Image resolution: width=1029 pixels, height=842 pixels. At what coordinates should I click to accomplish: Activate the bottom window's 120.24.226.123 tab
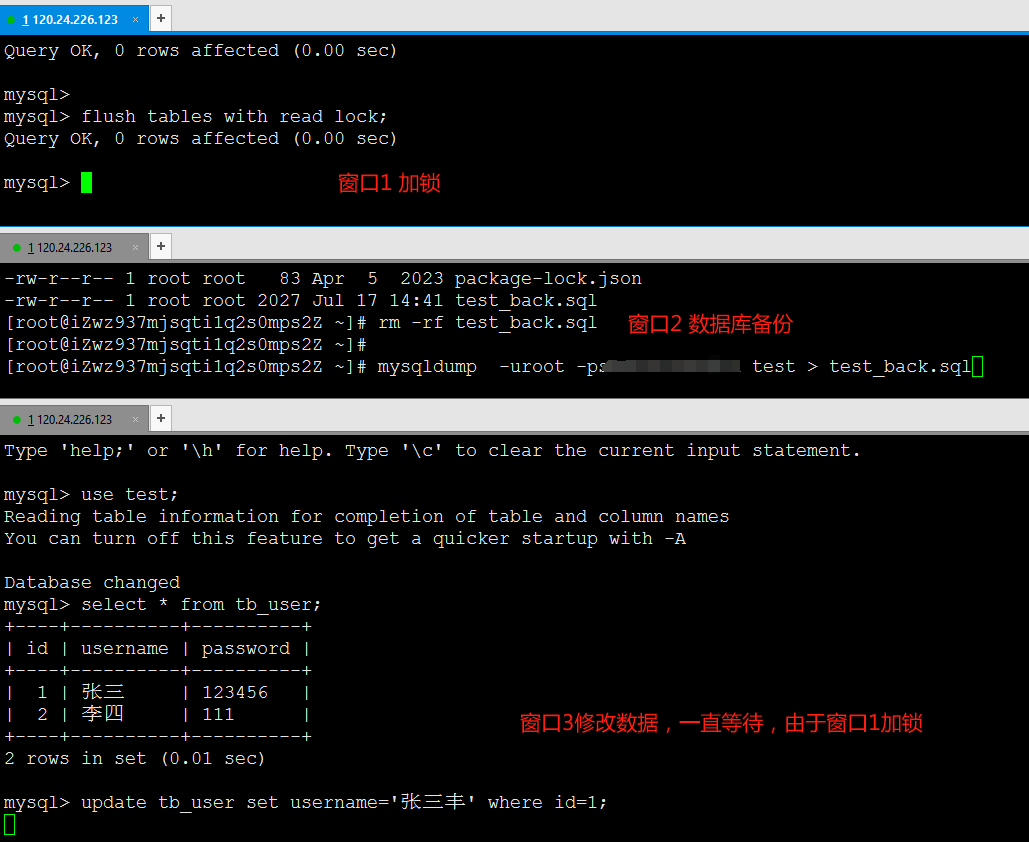(x=74, y=420)
